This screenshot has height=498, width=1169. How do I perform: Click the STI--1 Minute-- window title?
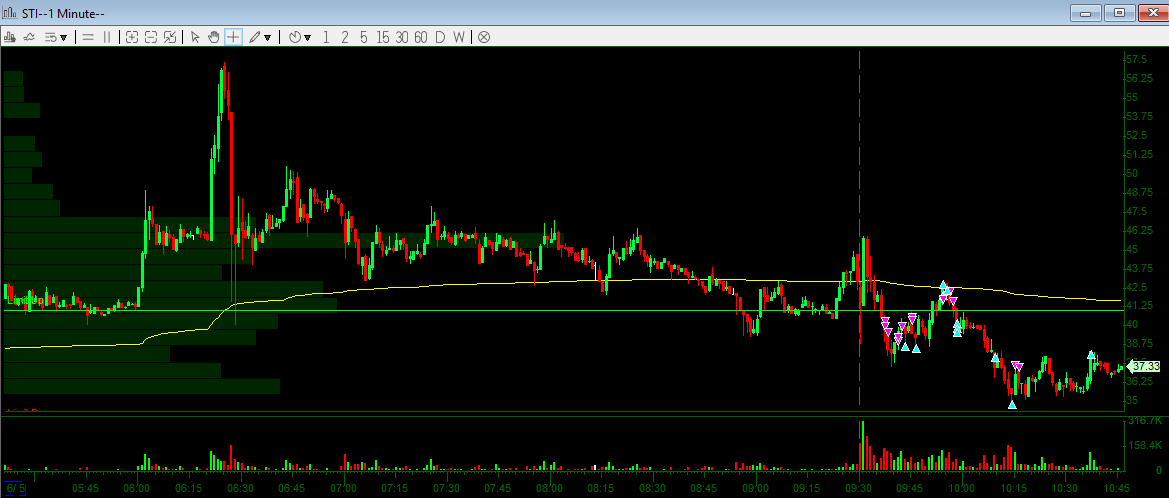pos(62,13)
